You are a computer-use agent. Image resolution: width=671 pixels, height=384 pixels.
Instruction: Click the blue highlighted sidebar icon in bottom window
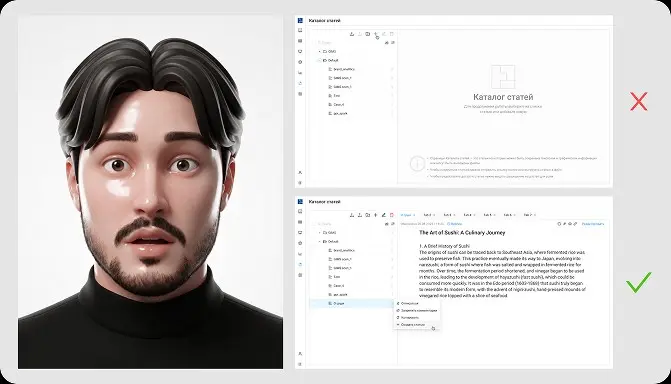pos(300,265)
